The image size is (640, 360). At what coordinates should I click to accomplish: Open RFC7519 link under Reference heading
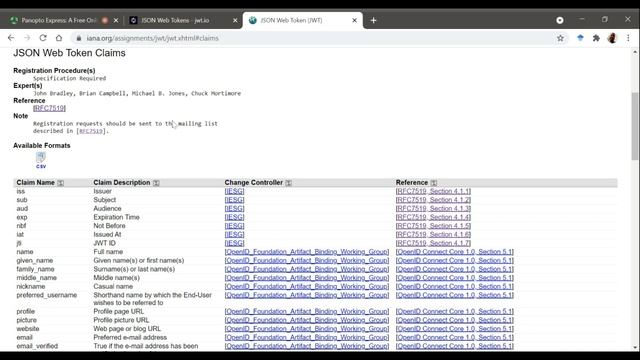pyautogui.click(x=49, y=108)
